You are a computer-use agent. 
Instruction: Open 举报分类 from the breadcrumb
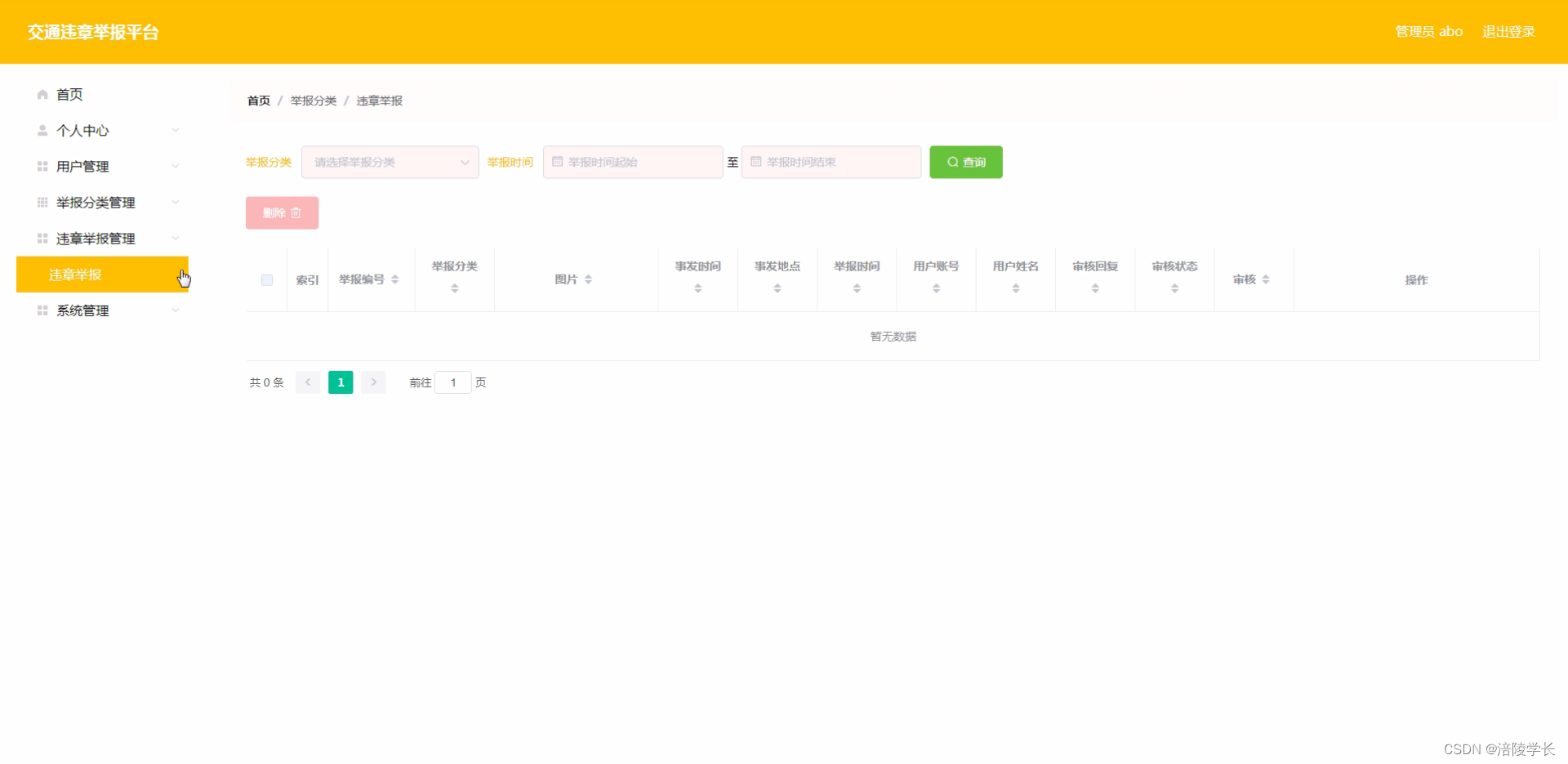point(313,101)
